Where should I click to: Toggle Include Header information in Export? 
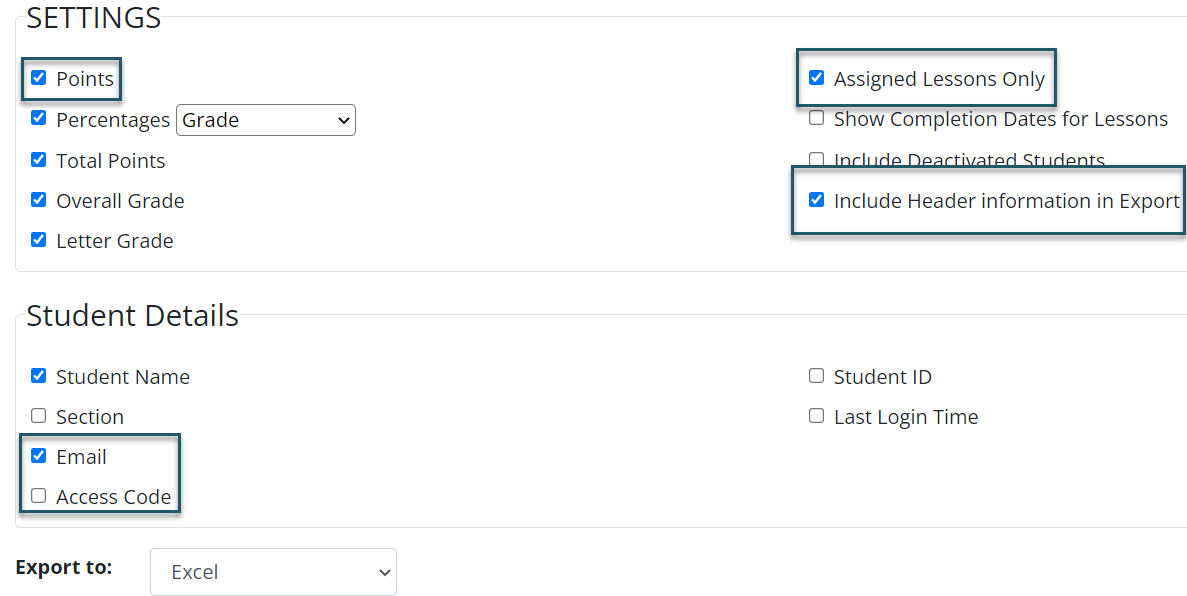816,200
